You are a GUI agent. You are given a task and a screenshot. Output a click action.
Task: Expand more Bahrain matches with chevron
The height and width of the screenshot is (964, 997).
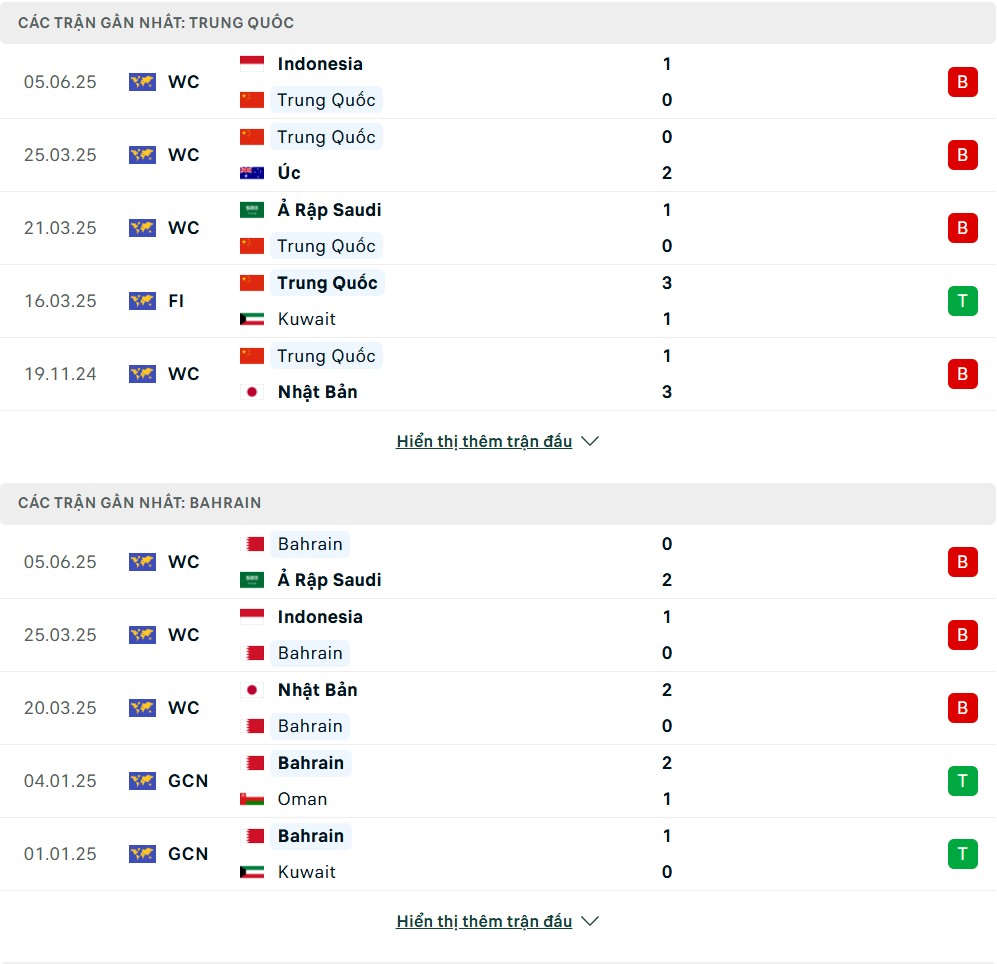click(590, 921)
